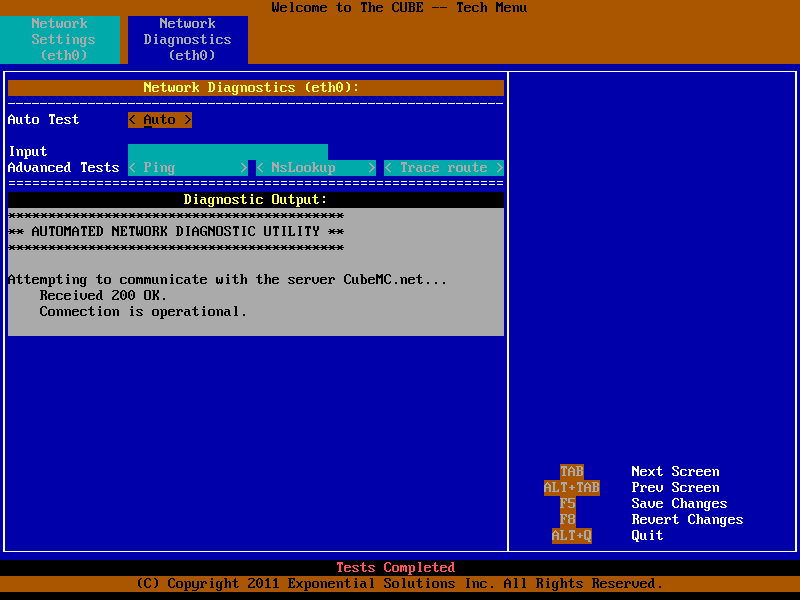Click the Welcome to The CUBE title
The width and height of the screenshot is (800, 600).
click(x=399, y=8)
